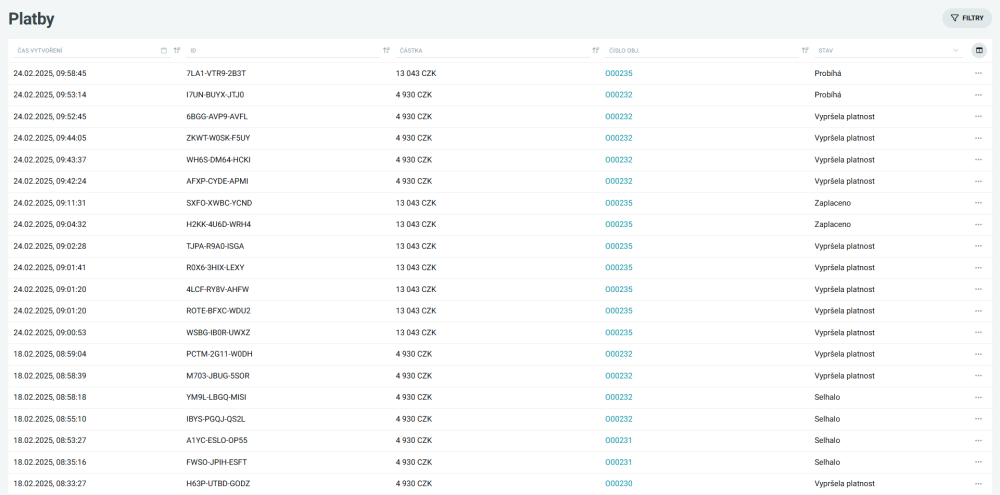
Task: Open actions menu for payment AFXP-CYDE-APMI
Action: click(978, 181)
